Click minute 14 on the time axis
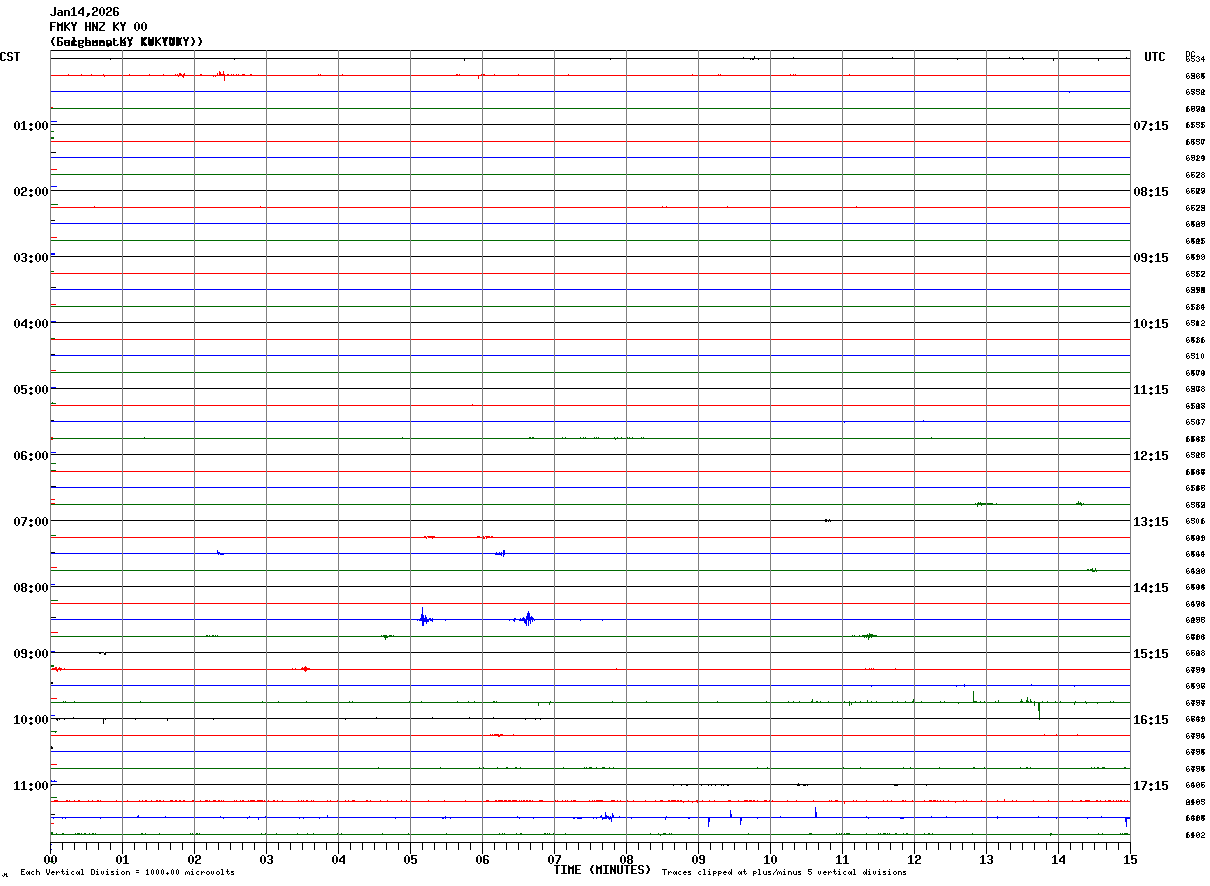The image size is (1210, 886). click(1058, 859)
